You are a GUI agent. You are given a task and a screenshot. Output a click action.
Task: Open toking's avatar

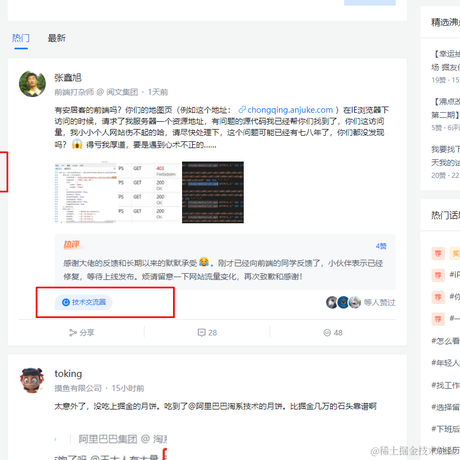coord(32,380)
